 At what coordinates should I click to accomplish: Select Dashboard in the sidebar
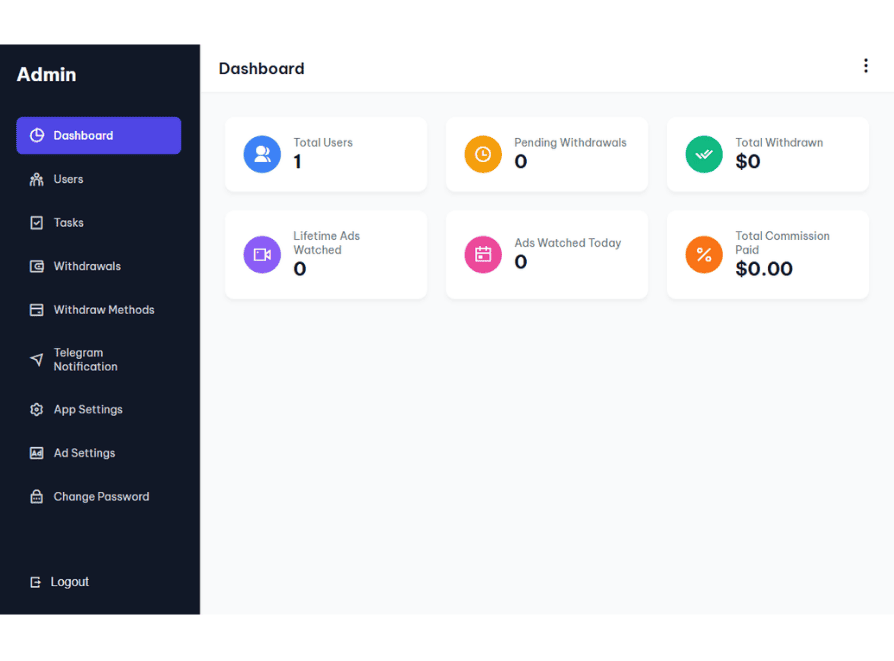[98, 136]
